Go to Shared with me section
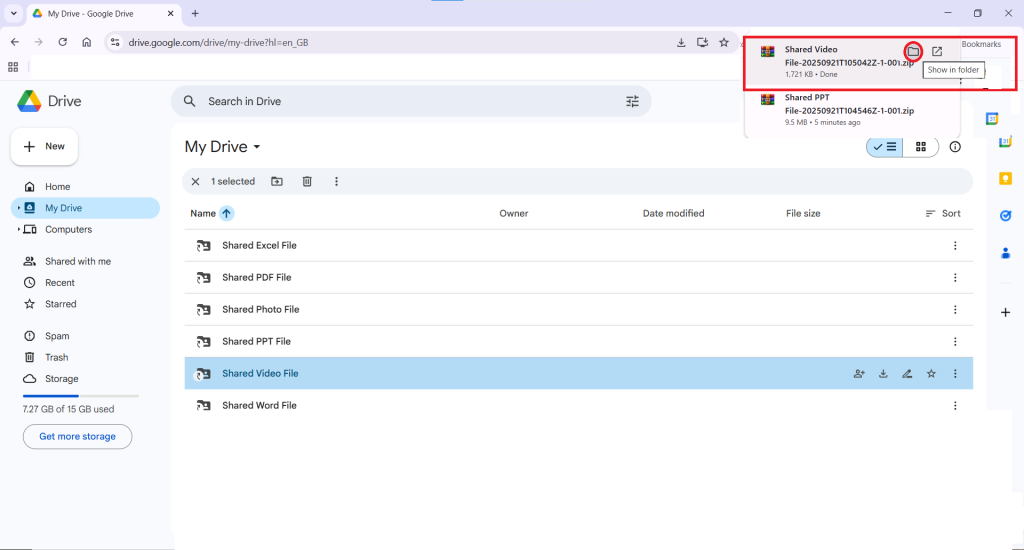The height and width of the screenshot is (550, 1024). point(77,261)
